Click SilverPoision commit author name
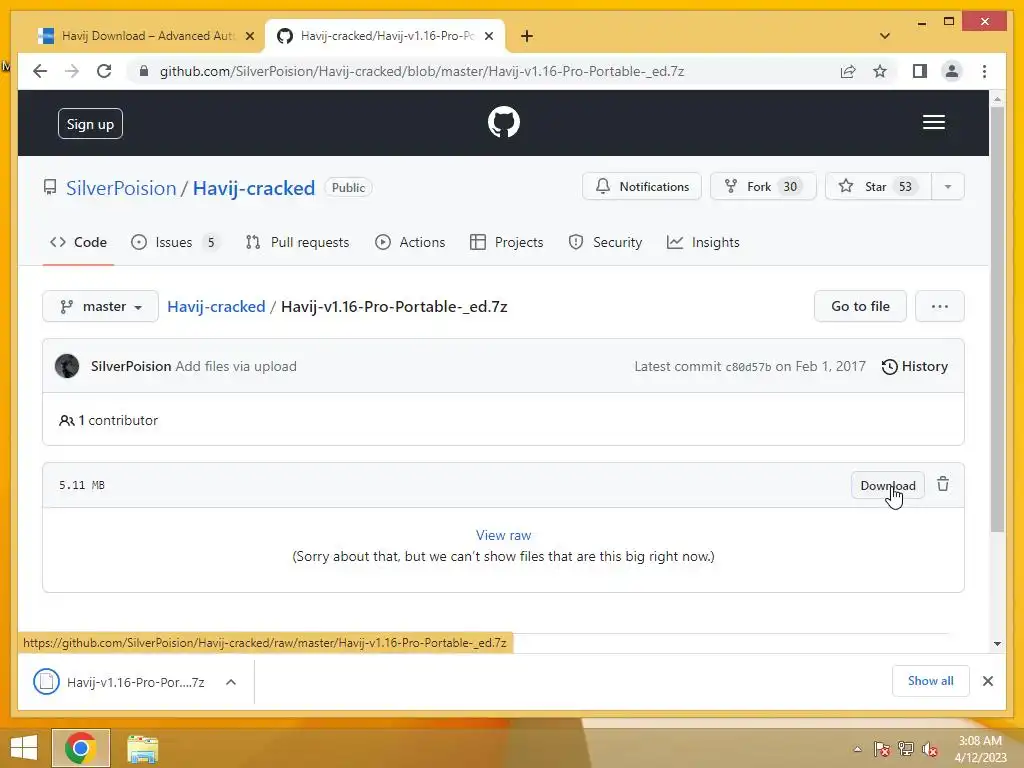The image size is (1024, 768). click(131, 366)
